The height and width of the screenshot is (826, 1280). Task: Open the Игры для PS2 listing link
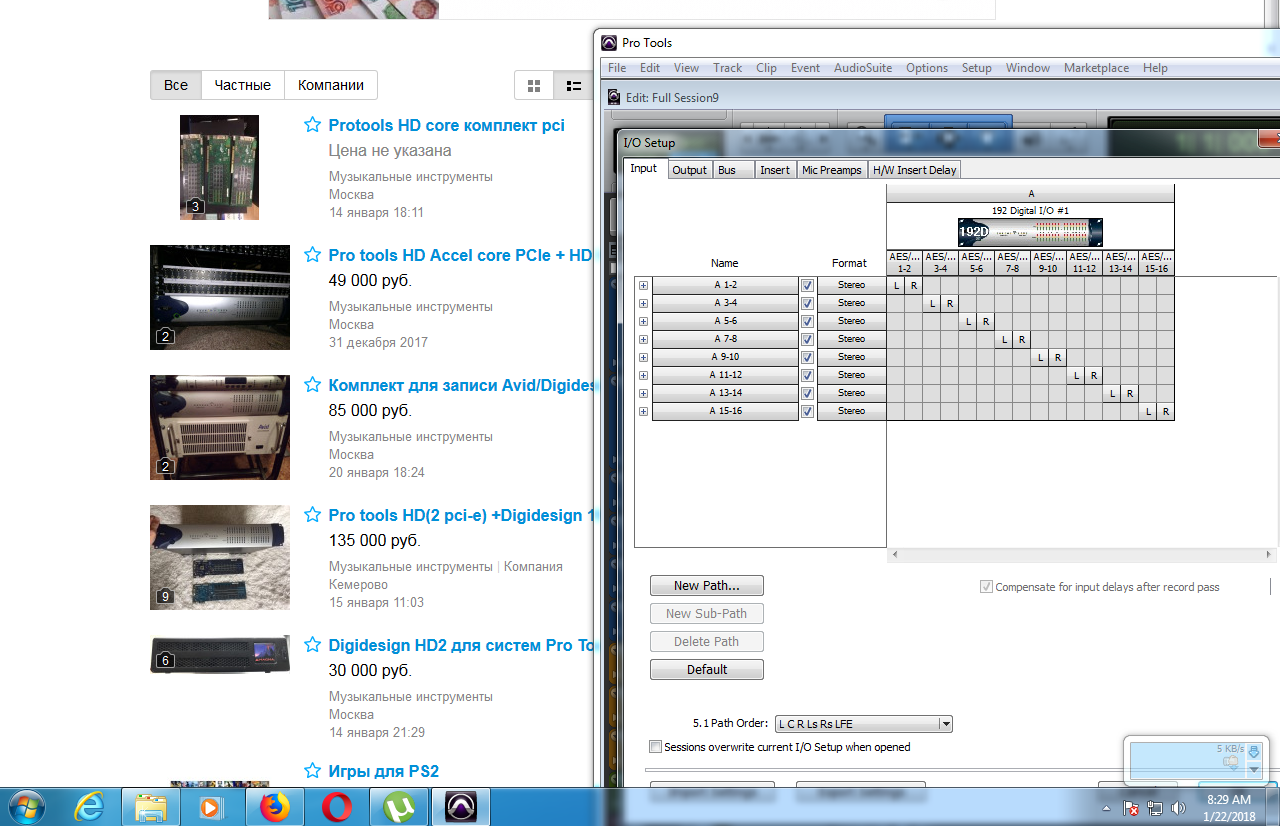pyautogui.click(x=384, y=771)
